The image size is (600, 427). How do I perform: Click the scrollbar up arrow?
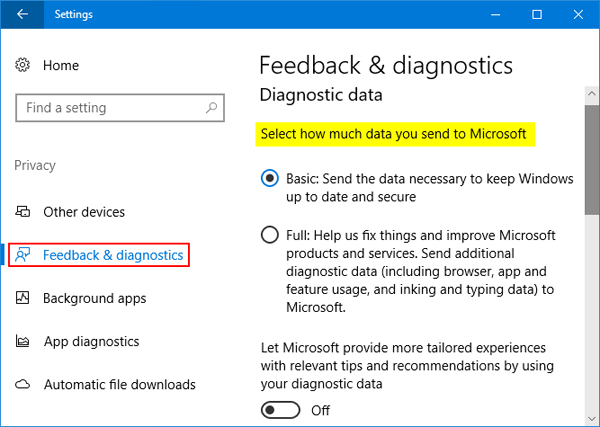(591, 95)
